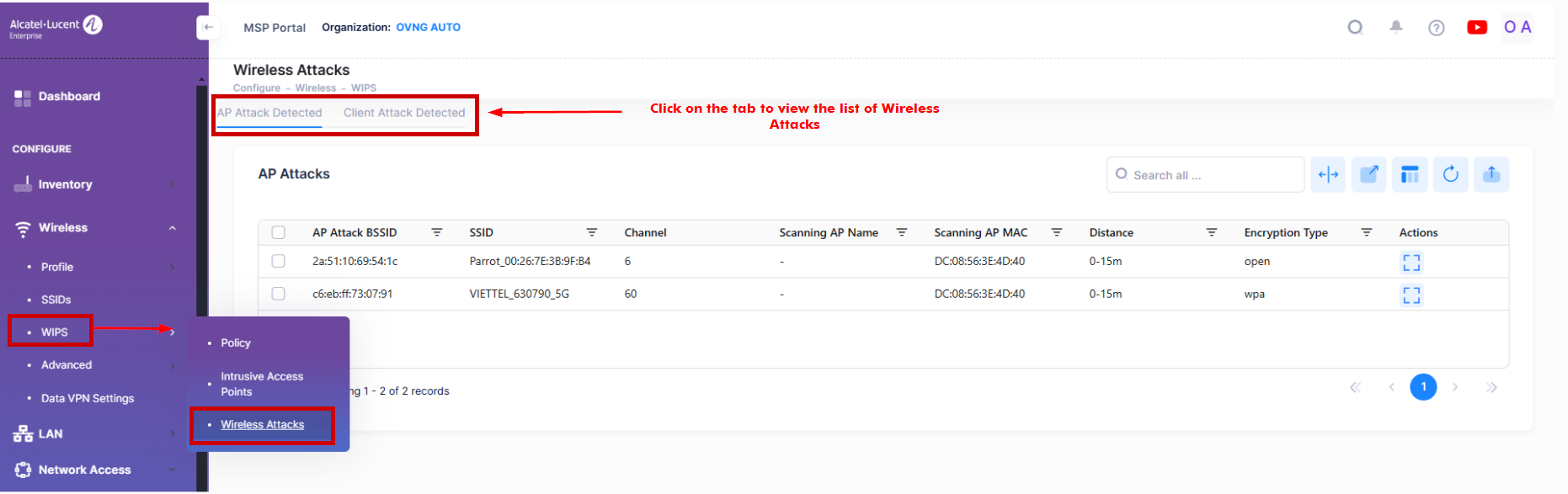Expand the LAN section in the sidebar
The height and width of the screenshot is (494, 1568).
(x=49, y=433)
